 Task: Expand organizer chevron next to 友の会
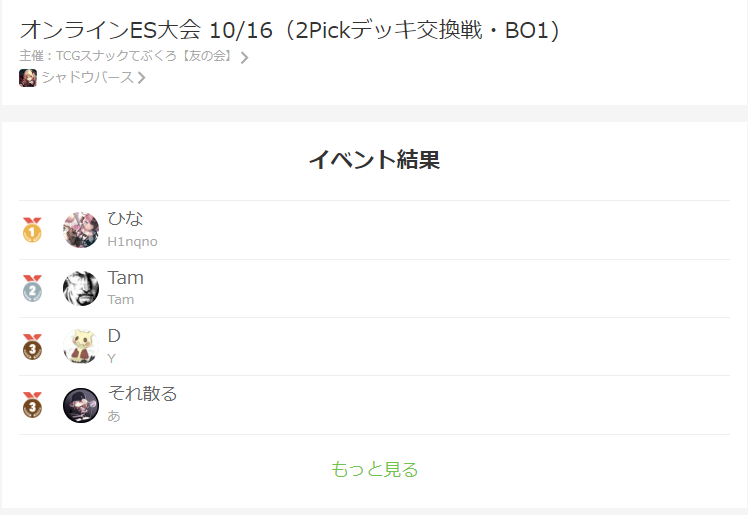click(244, 58)
